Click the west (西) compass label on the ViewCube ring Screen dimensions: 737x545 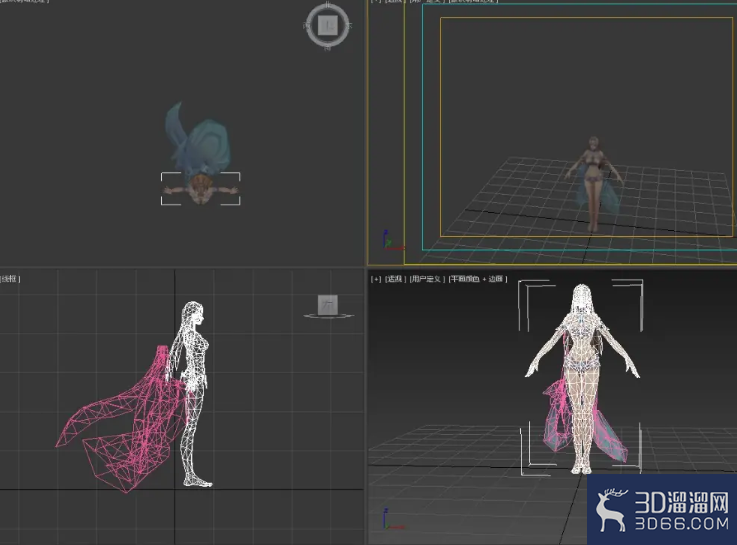[307, 25]
